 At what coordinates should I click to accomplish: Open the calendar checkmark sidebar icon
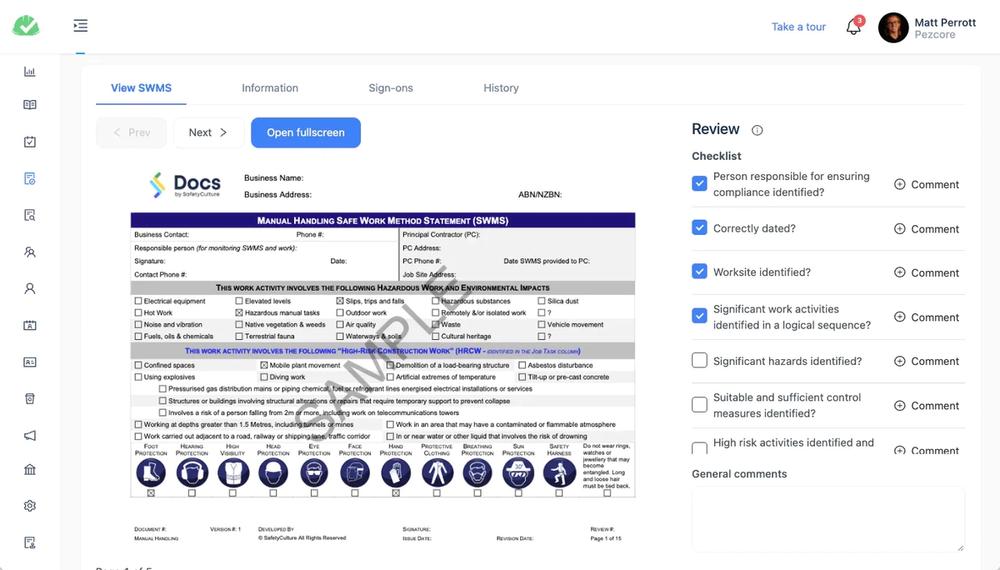(29, 142)
